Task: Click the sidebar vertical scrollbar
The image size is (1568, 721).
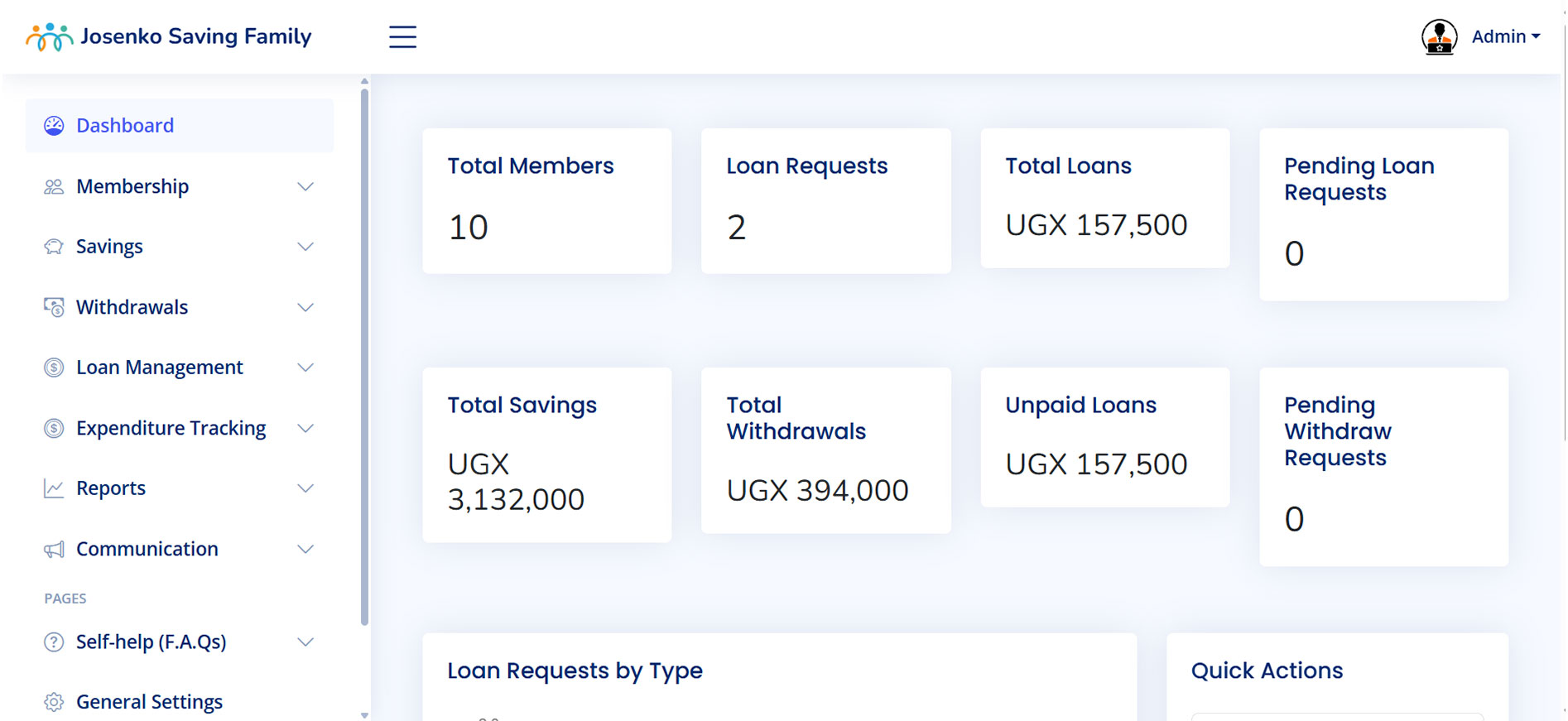Action: click(364, 356)
